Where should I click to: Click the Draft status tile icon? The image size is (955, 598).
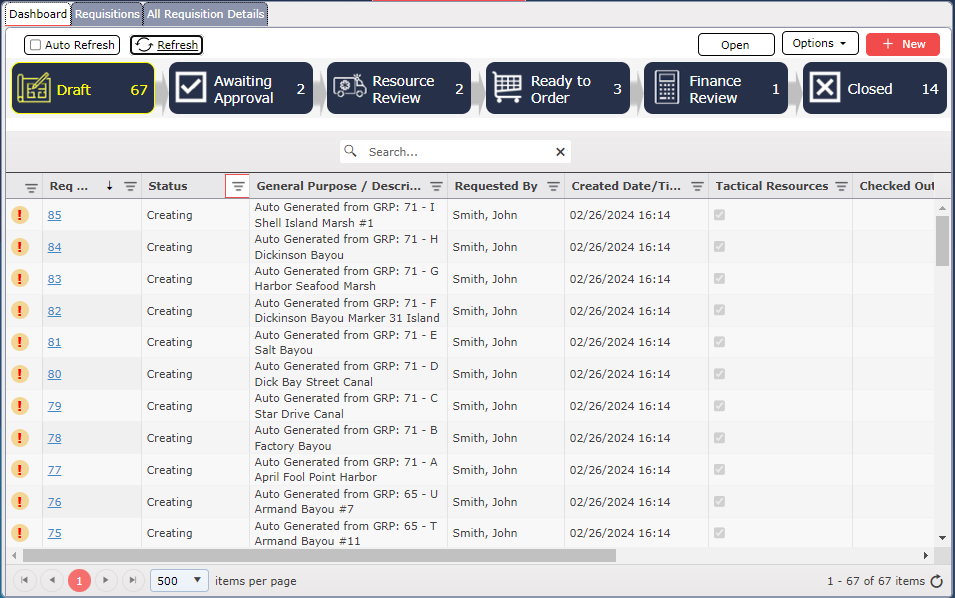(x=35, y=89)
